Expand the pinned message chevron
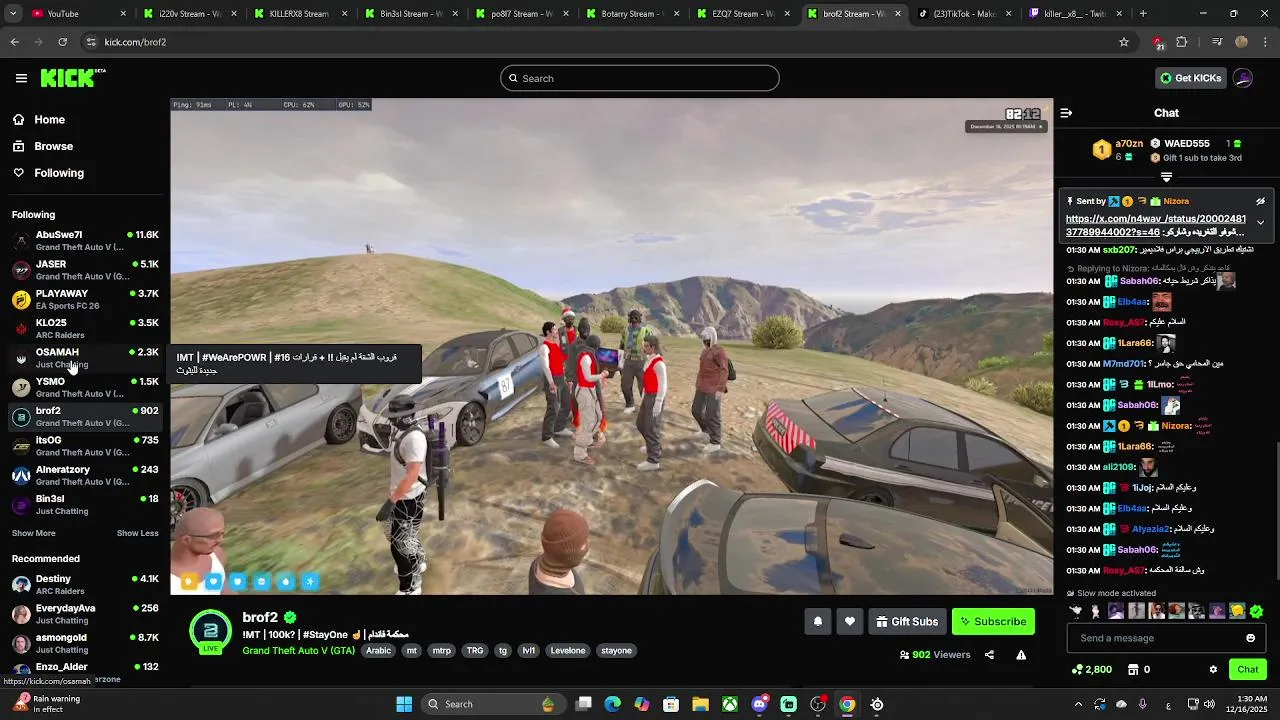This screenshot has width=1280, height=720. click(1260, 223)
